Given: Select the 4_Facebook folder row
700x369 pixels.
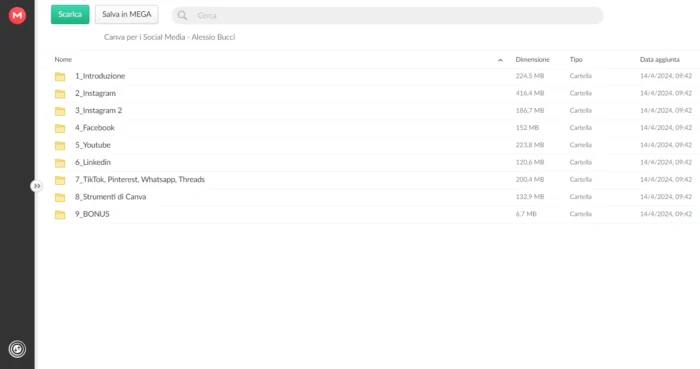Looking at the screenshot, I should point(374,128).
